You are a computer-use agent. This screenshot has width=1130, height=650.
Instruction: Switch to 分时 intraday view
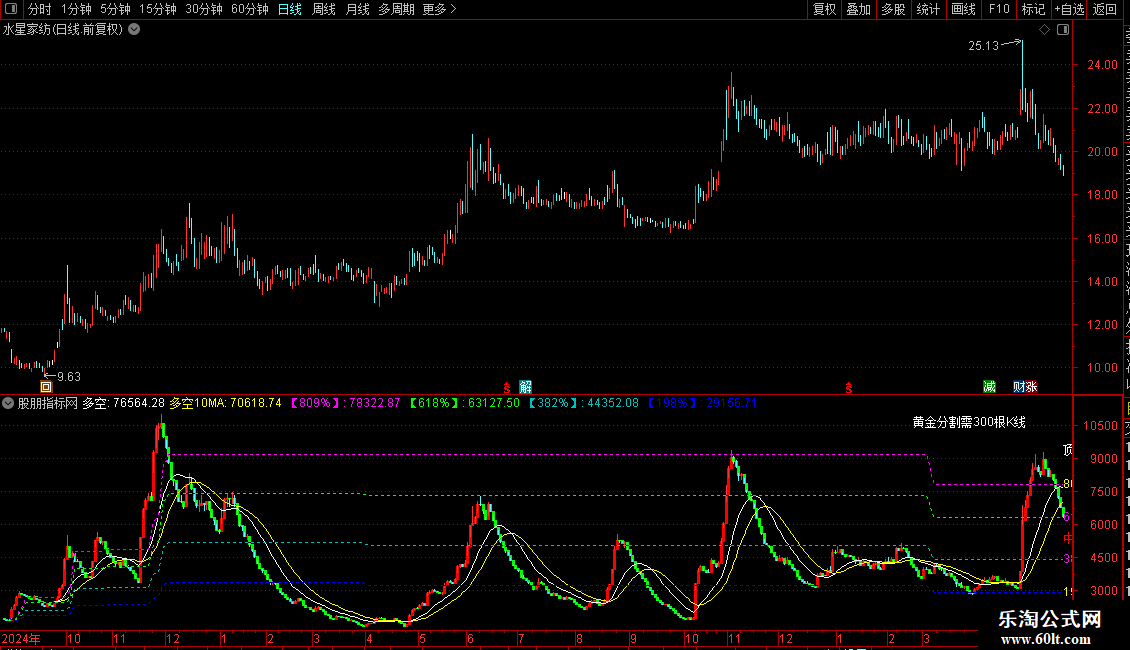pyautogui.click(x=40, y=9)
